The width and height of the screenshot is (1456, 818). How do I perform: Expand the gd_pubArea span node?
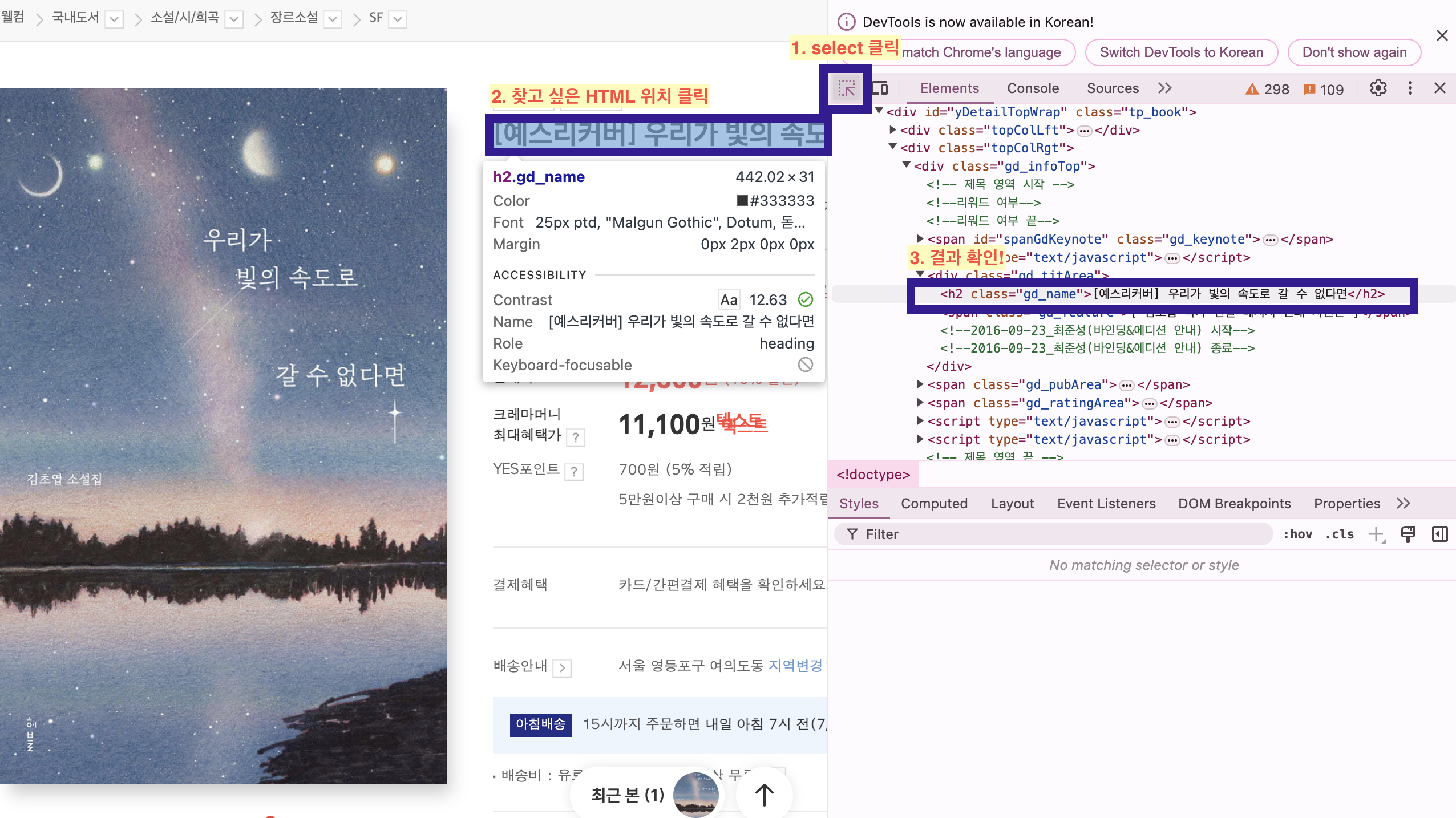[x=920, y=384]
